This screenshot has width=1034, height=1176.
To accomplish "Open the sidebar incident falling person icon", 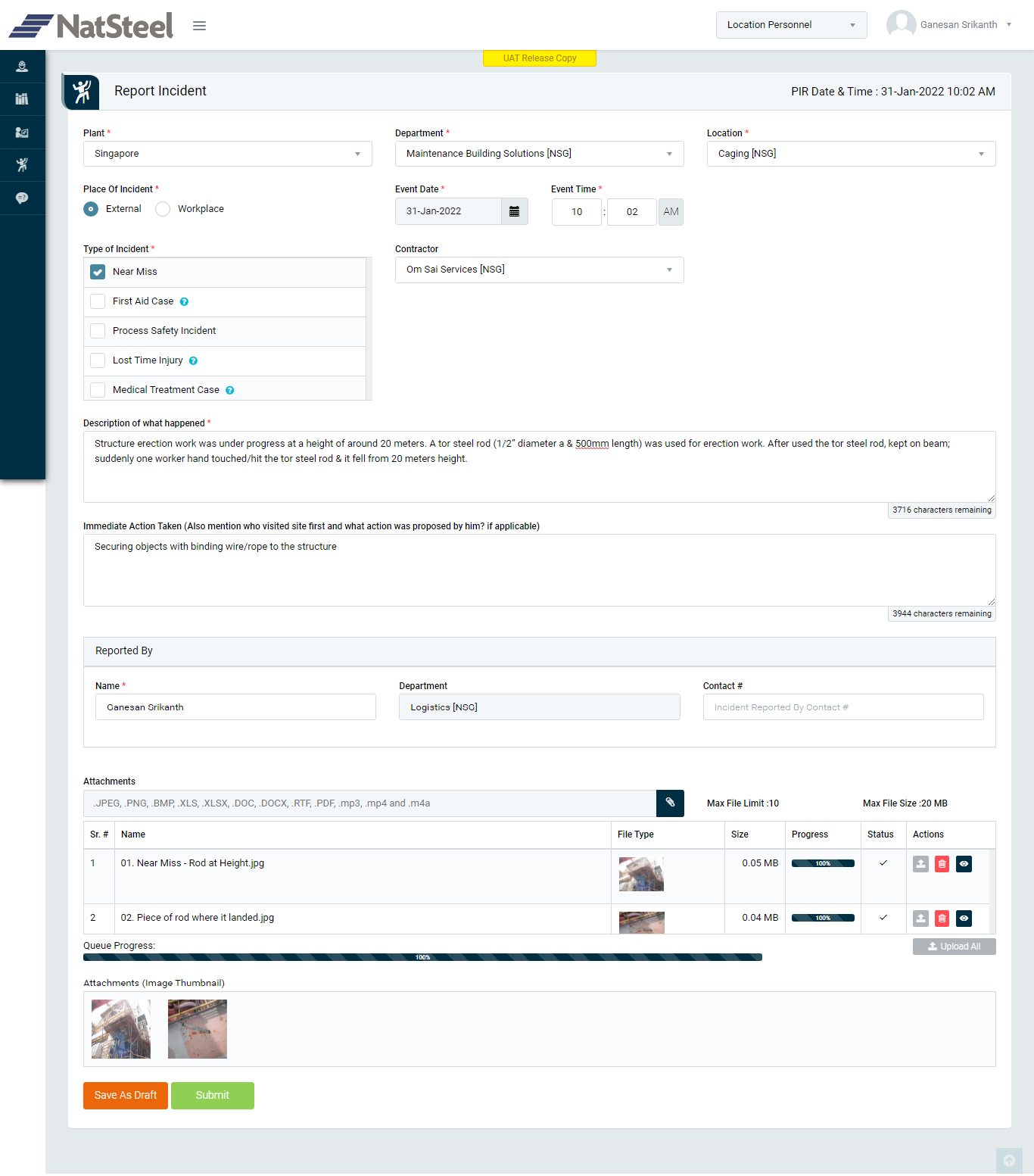I will pos(22,165).
